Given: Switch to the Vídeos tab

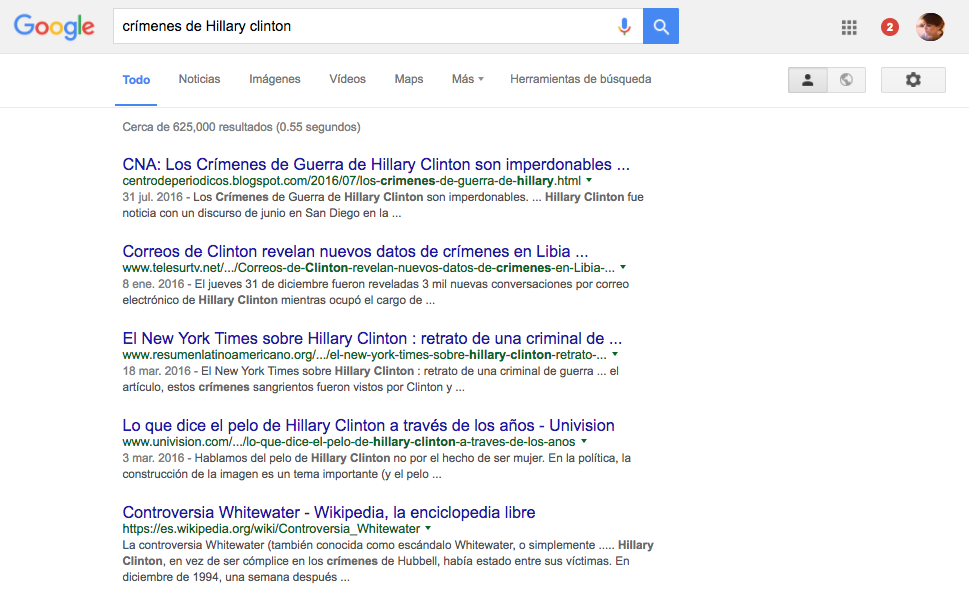Looking at the screenshot, I should point(347,79).
